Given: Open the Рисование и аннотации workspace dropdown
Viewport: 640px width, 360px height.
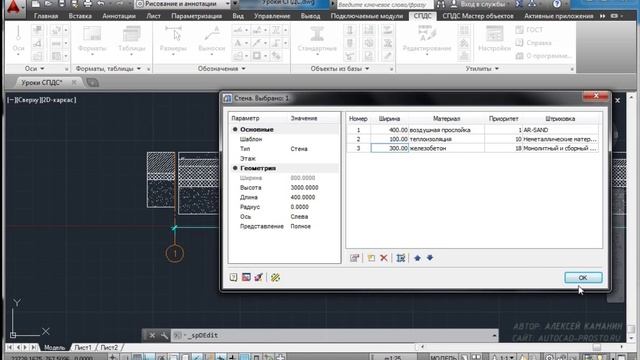Looking at the screenshot, I should click(x=228, y=4).
